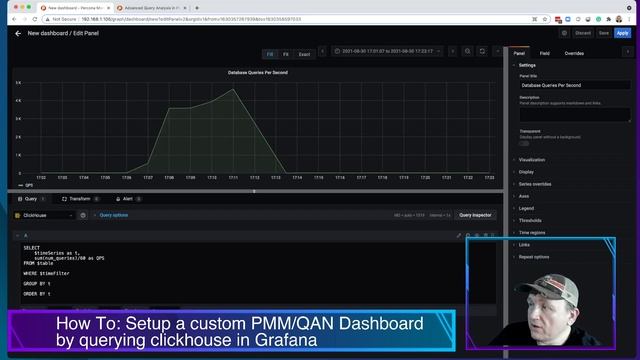Click the Save button
The height and width of the screenshot is (360, 640).
(604, 33)
